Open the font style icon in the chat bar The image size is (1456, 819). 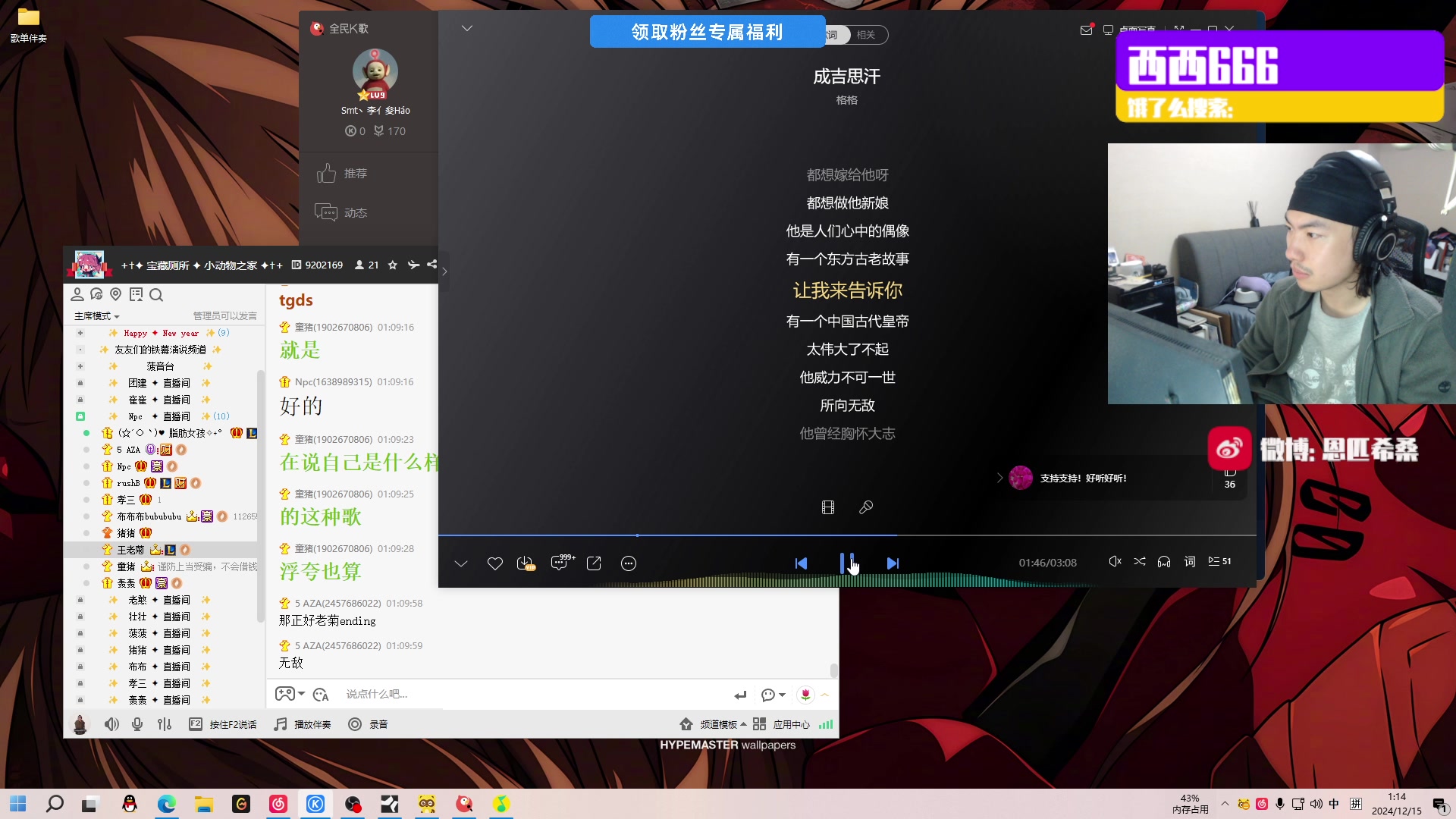[x=321, y=694]
